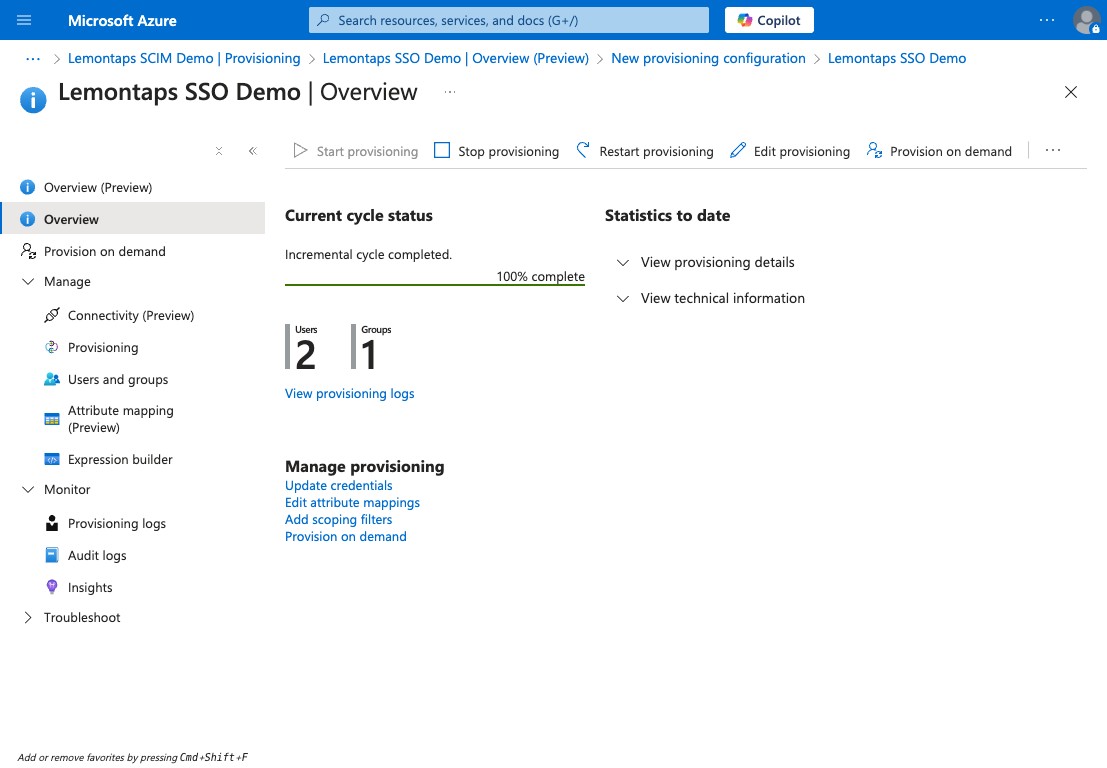Viewport: 1107px width, 768px height.
Task: Click the Connectivity plug icon
Action: [x=52, y=315]
